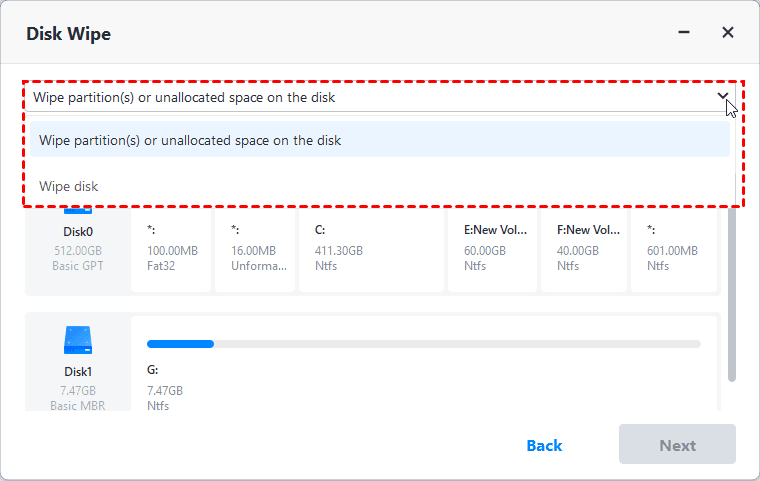This screenshot has height=481, width=760.
Task: Select the Disk0 512.00GB Basic GPT entry
Action: [77, 248]
